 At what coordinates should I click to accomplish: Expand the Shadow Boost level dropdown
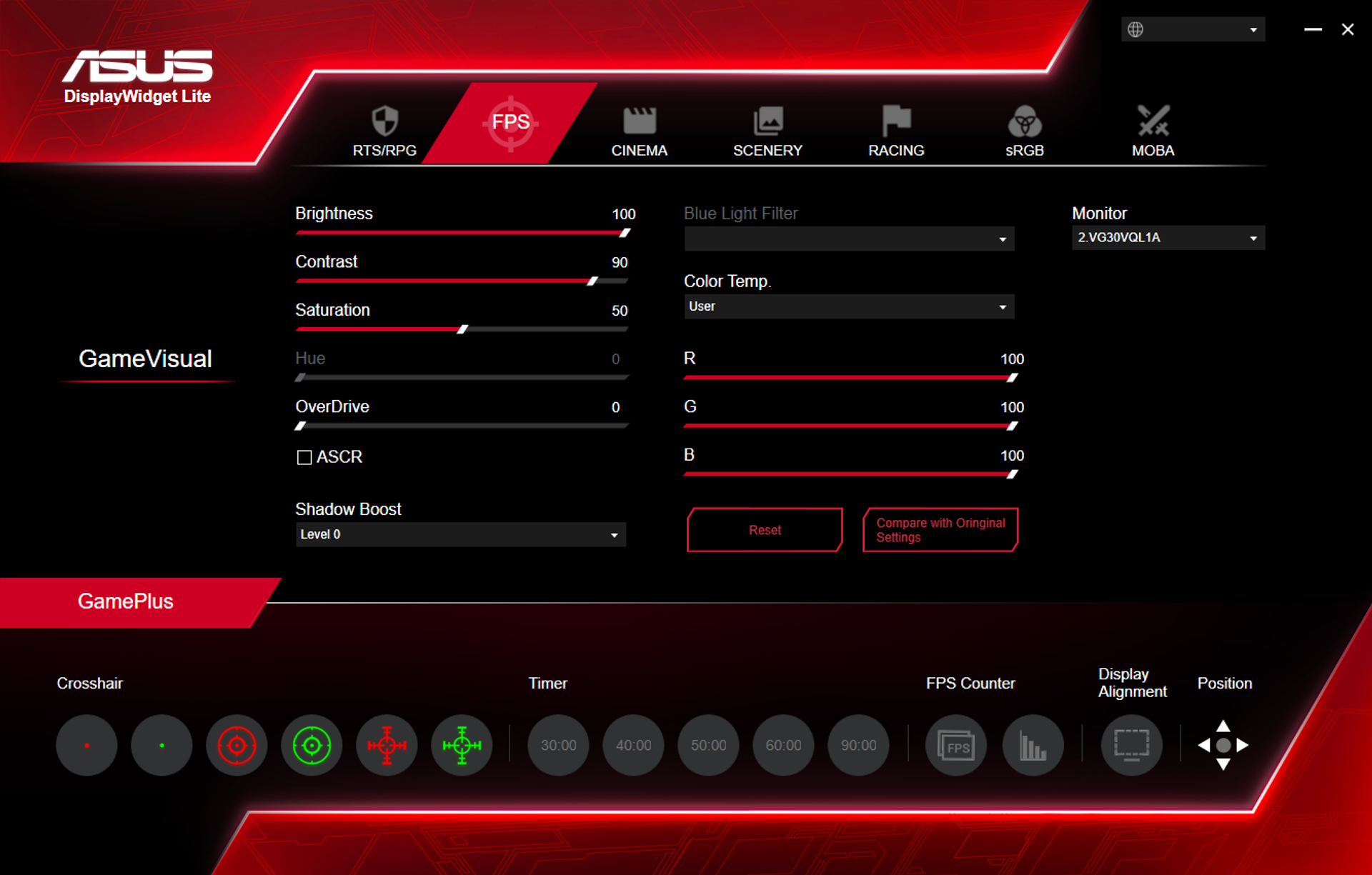tap(461, 534)
